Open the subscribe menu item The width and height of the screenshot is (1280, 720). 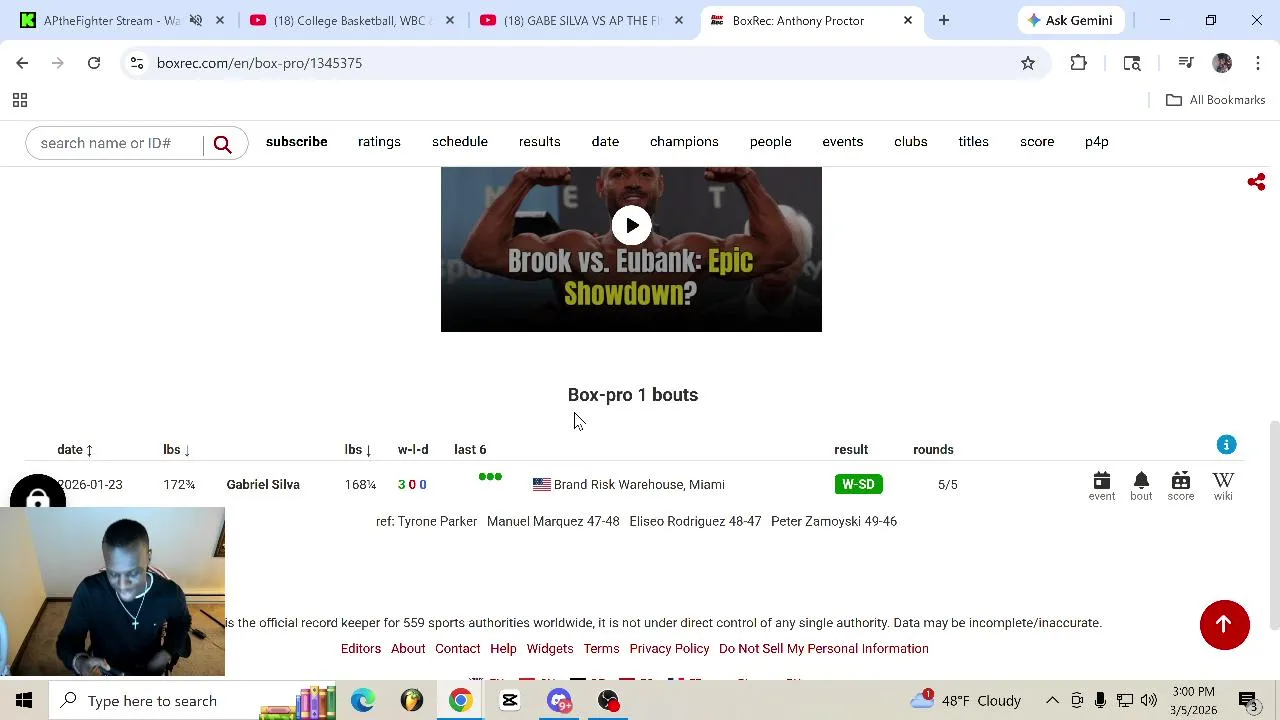pos(296,142)
